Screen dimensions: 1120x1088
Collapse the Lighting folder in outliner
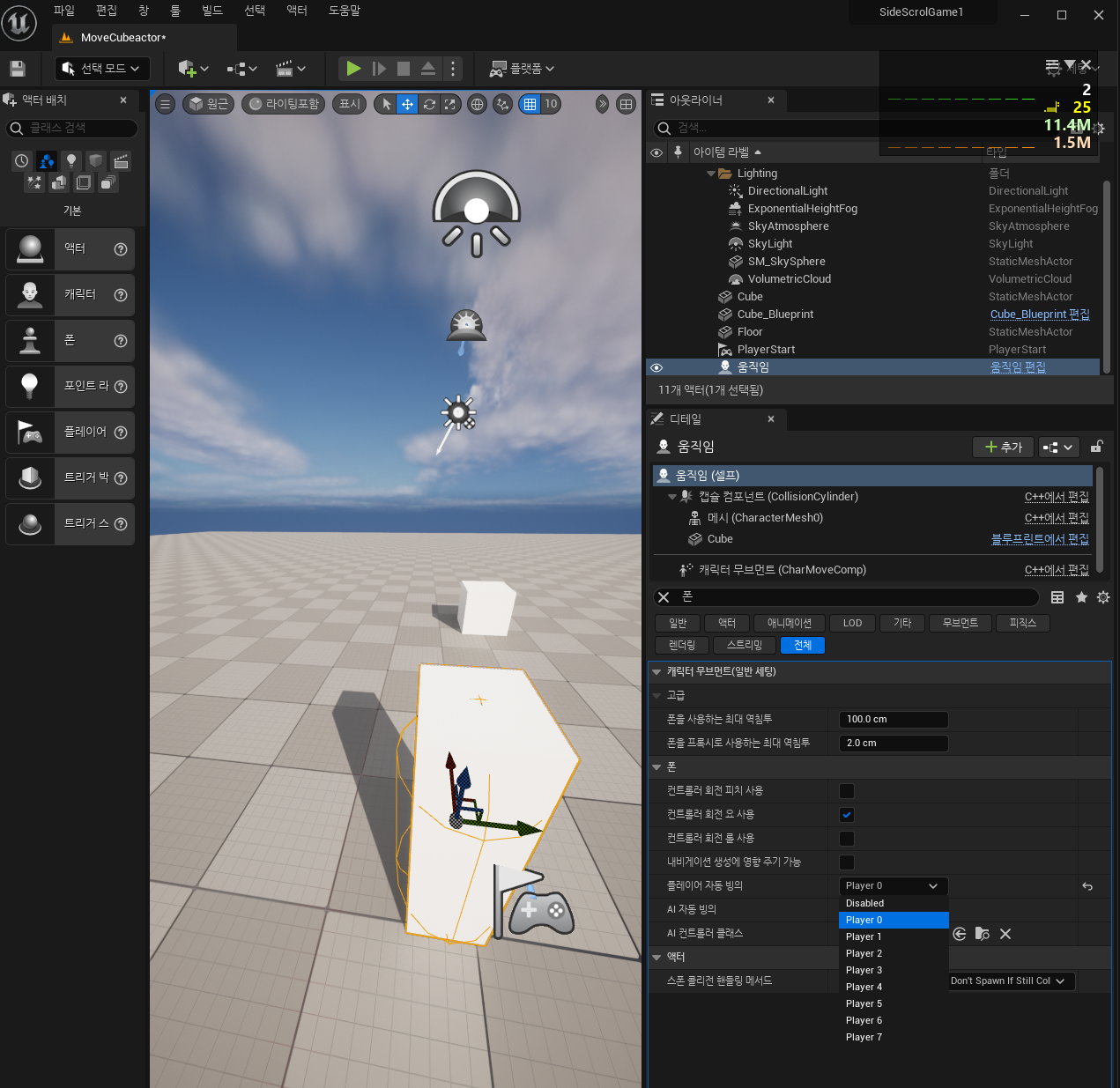point(711,174)
